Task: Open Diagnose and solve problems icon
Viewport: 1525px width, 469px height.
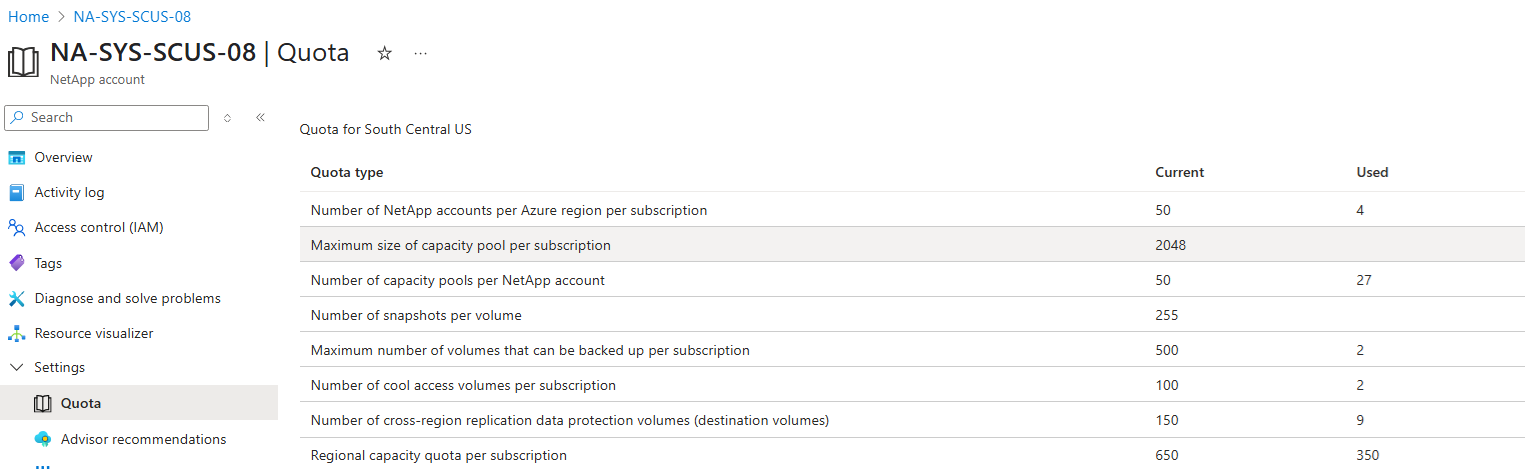Action: tap(16, 298)
